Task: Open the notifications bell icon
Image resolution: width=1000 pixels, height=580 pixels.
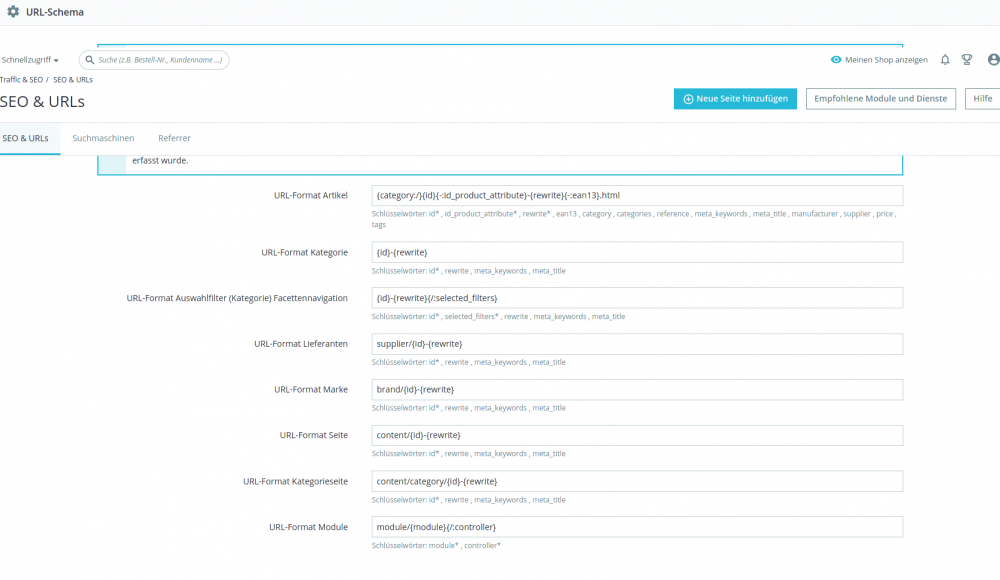Action: 944,60
